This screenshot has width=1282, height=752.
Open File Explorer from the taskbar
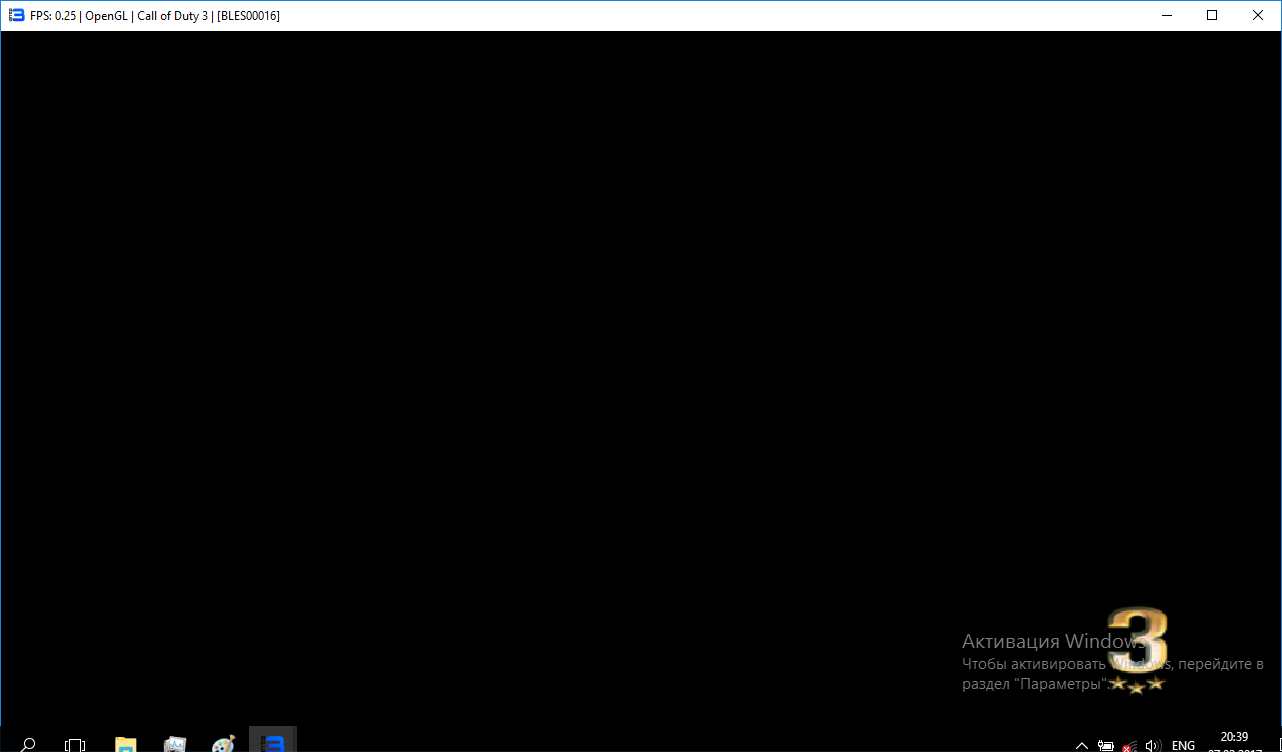point(125,744)
